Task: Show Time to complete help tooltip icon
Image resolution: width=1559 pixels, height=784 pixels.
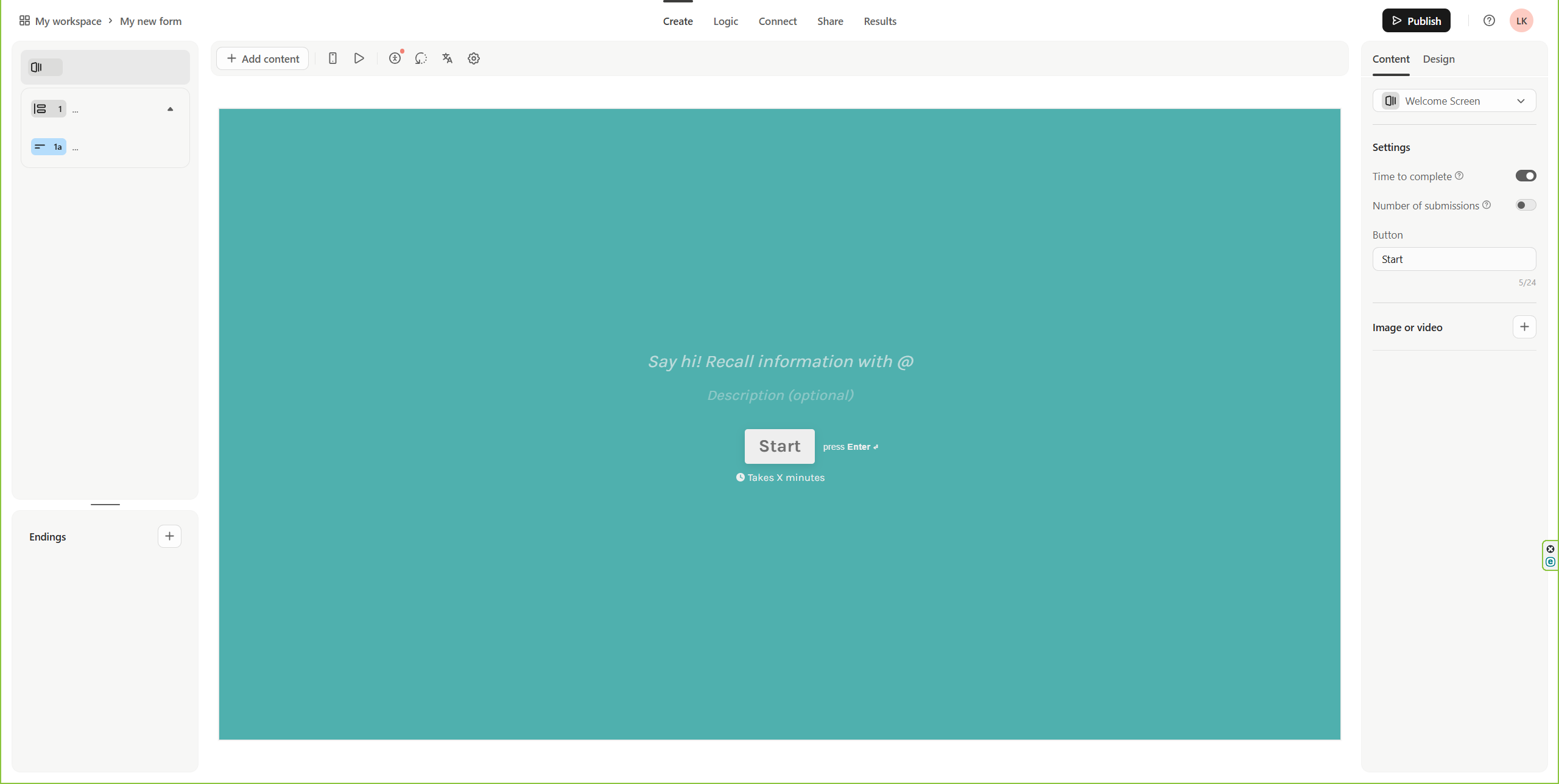Action: pyautogui.click(x=1459, y=176)
